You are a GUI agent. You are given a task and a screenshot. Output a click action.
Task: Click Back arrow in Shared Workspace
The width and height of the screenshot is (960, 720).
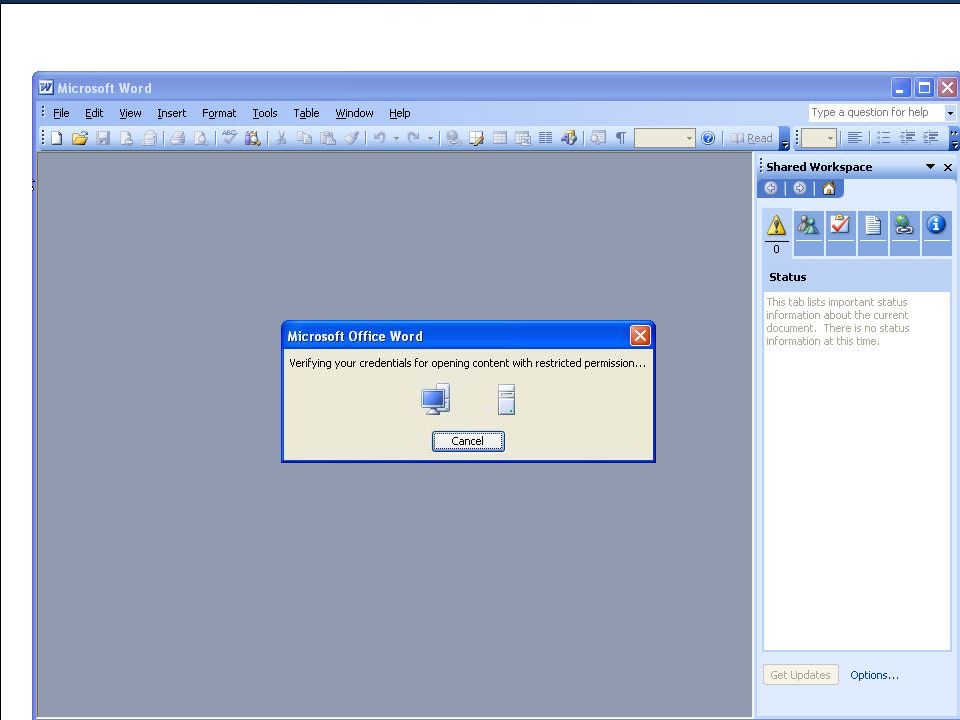[771, 188]
